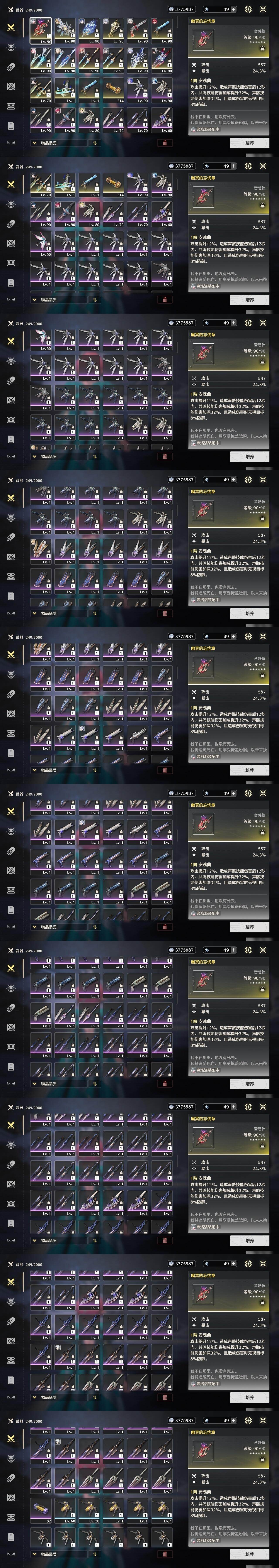The image size is (279, 1568).
Task: Click the red trash discard icon in topmost panel
Action: coord(165,143)
